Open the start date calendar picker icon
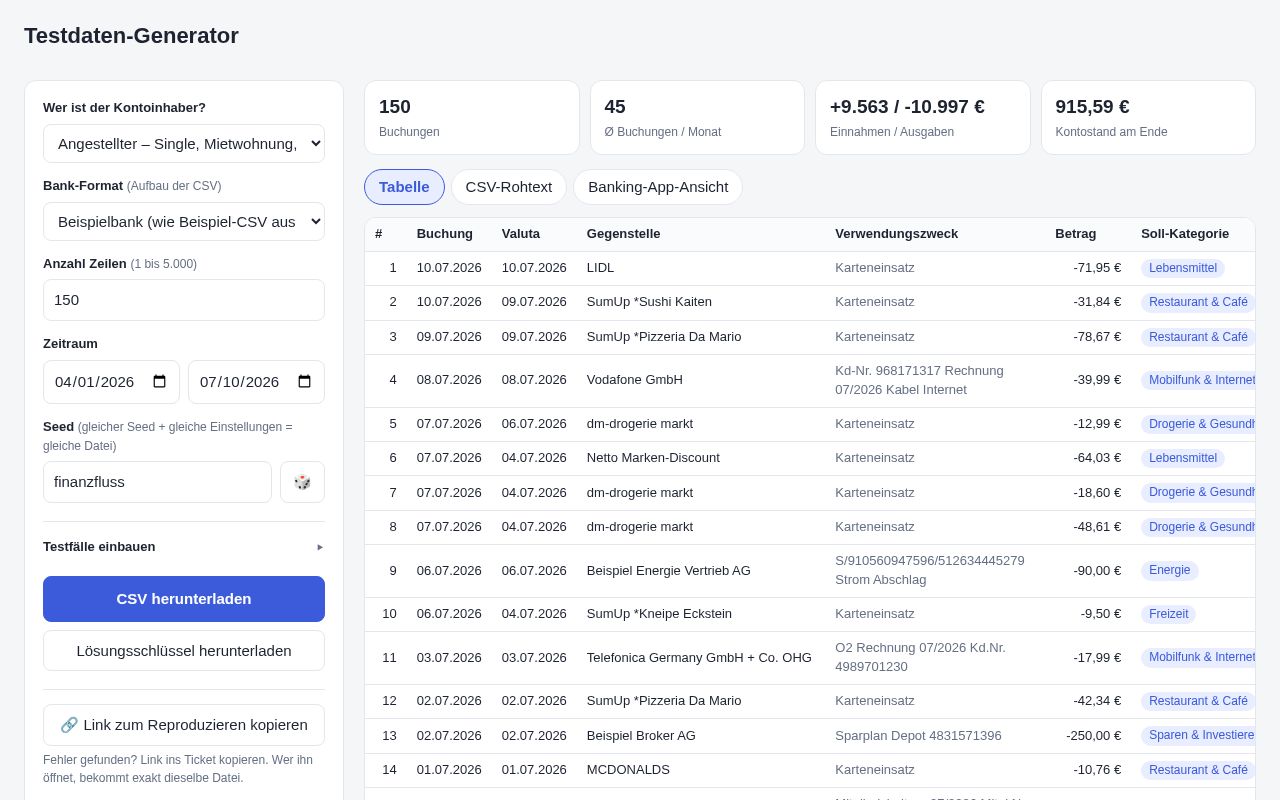Viewport: 1280px width, 800px height. (159, 382)
